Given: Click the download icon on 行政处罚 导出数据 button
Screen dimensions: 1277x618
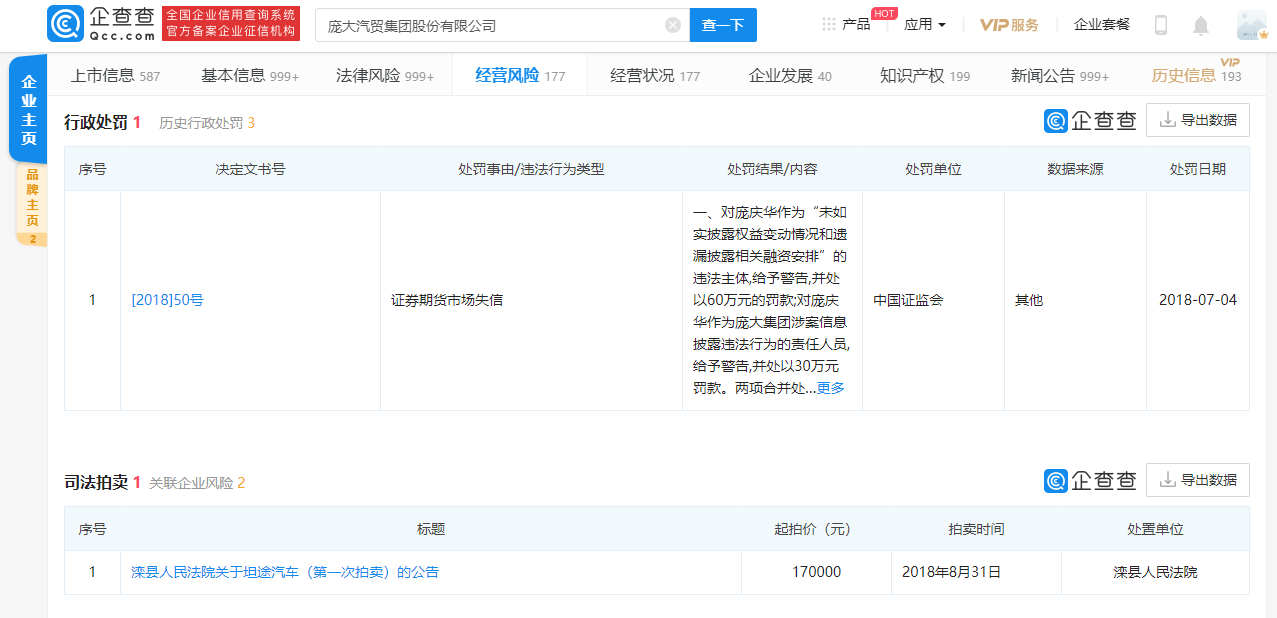Looking at the screenshot, I should [1169, 119].
